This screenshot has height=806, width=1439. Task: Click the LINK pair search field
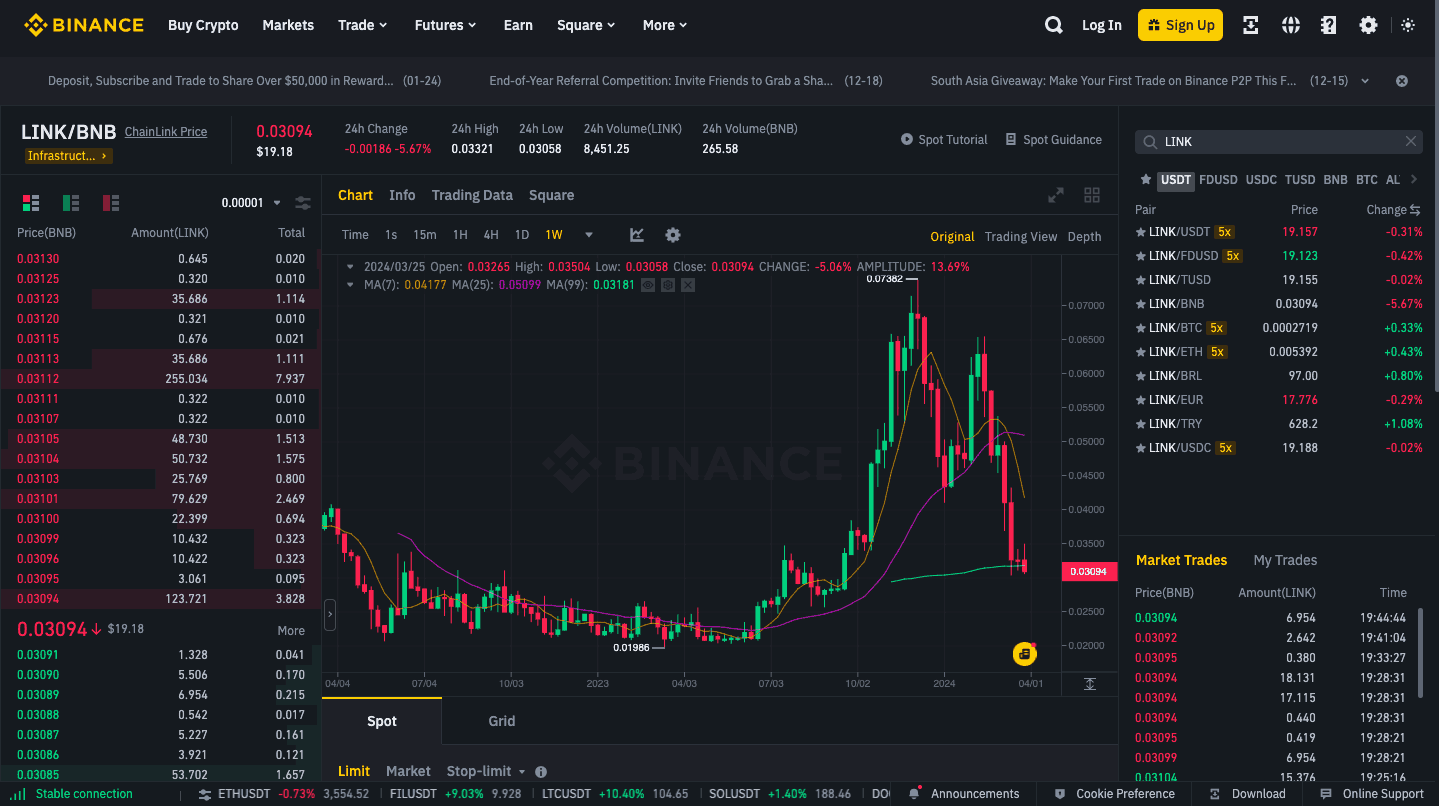(x=1280, y=142)
